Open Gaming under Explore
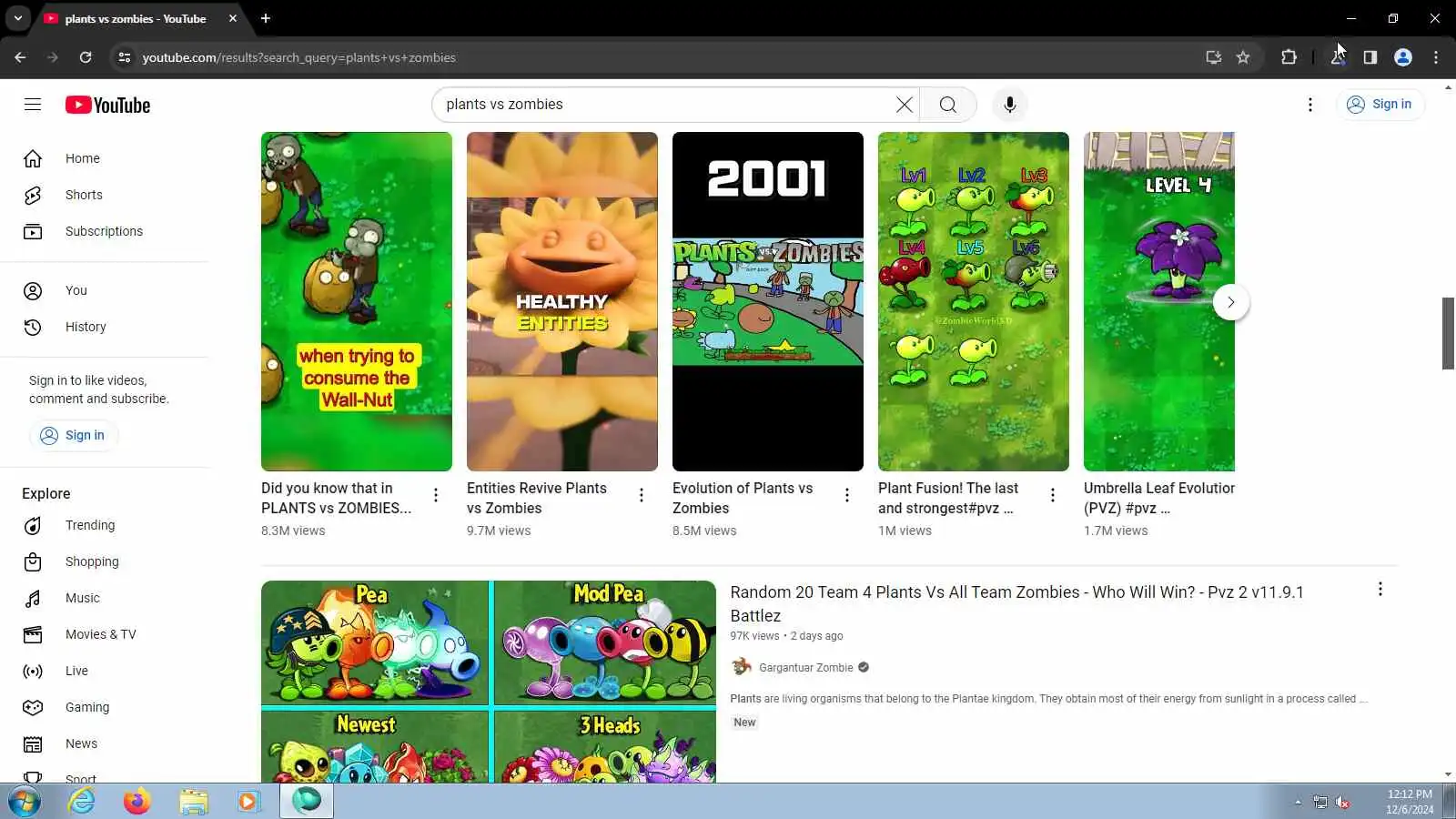This screenshot has width=1456, height=819. pyautogui.click(x=105, y=707)
